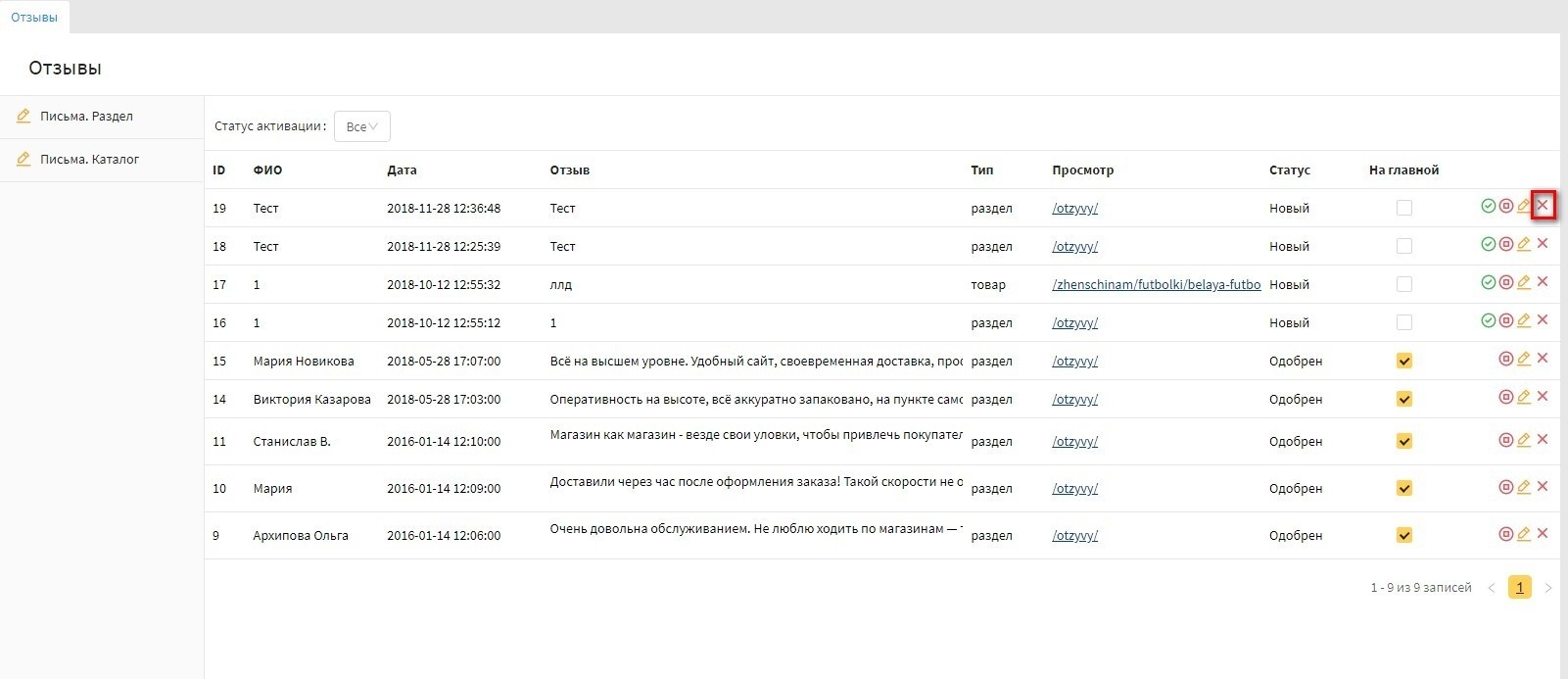Image resolution: width=1568 pixels, height=679 pixels.
Task: Edit the review by Виктория Казарова
Action: [1524, 397]
